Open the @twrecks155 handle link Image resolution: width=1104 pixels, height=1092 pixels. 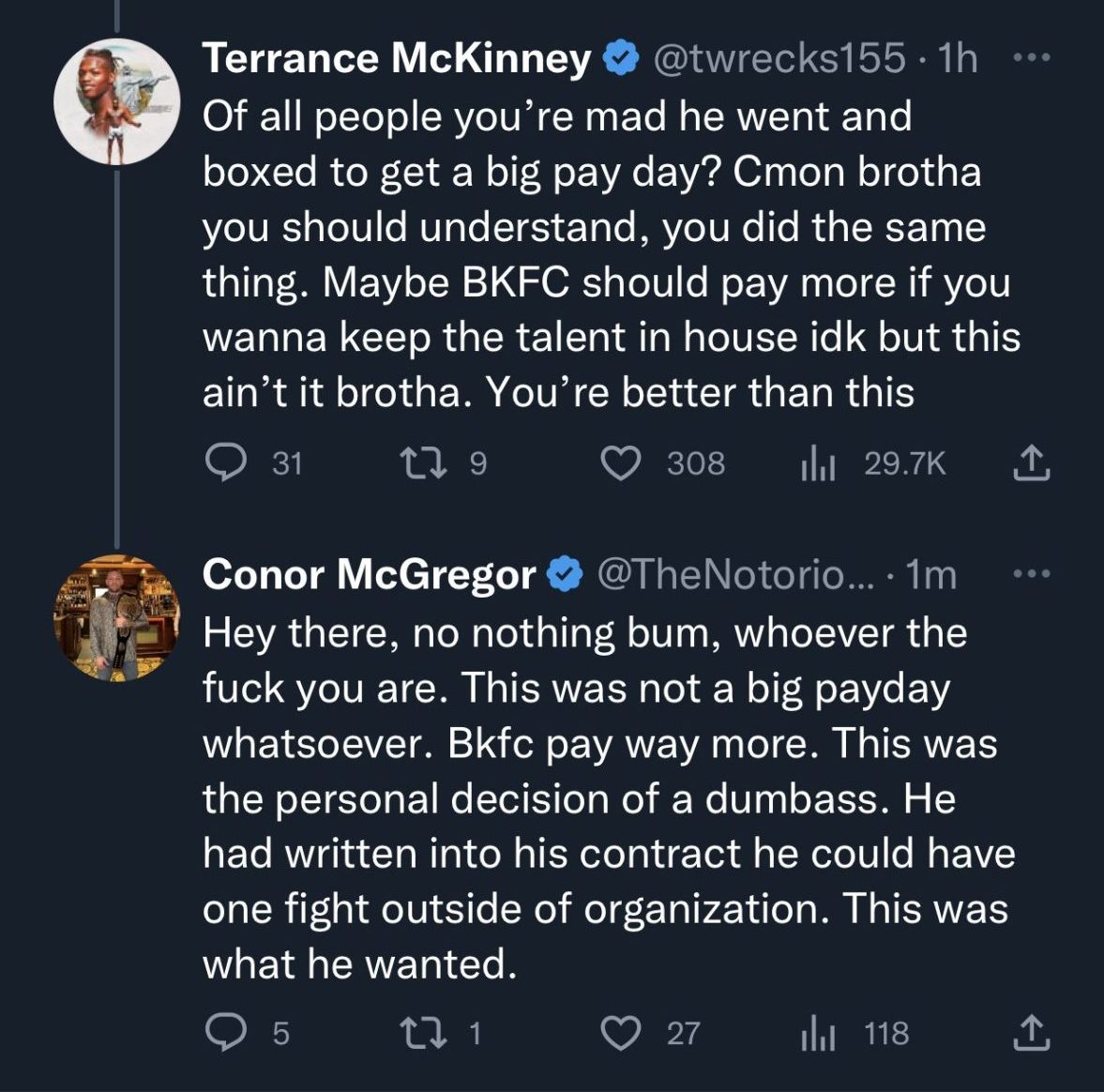pyautogui.click(x=779, y=58)
